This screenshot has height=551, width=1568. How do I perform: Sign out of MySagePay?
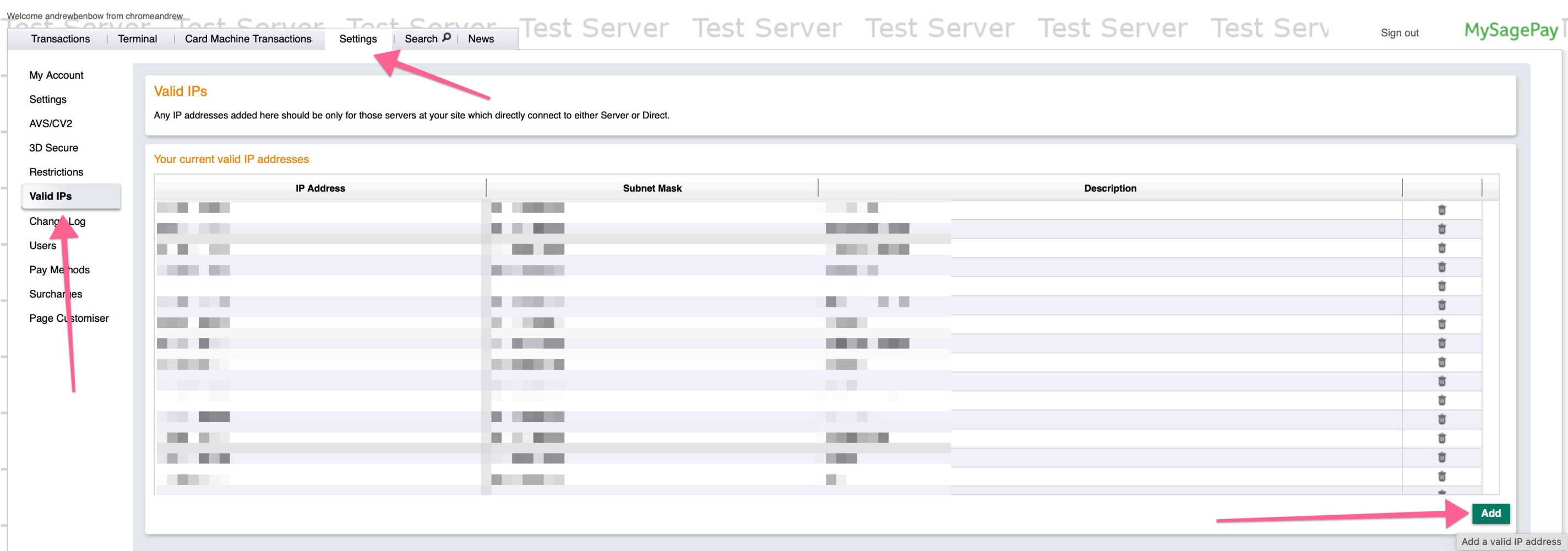[x=1400, y=33]
